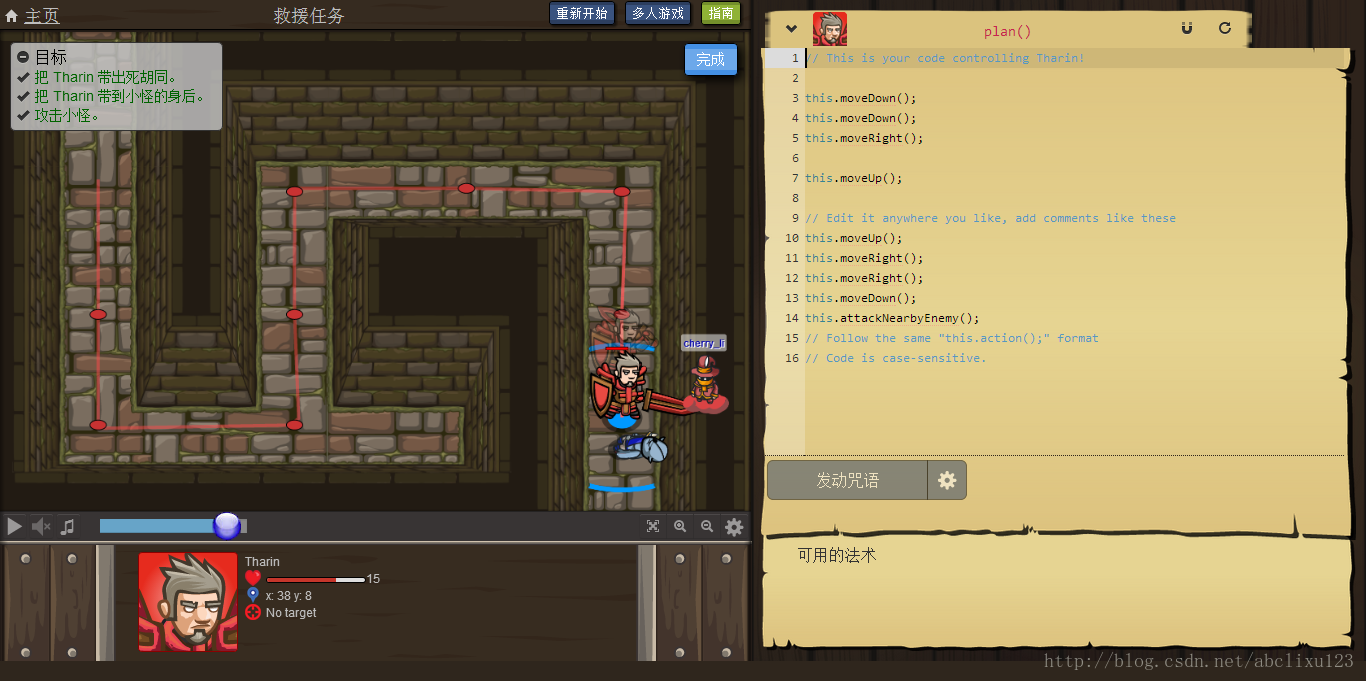Click hero avatar in code editor header

click(x=830, y=29)
